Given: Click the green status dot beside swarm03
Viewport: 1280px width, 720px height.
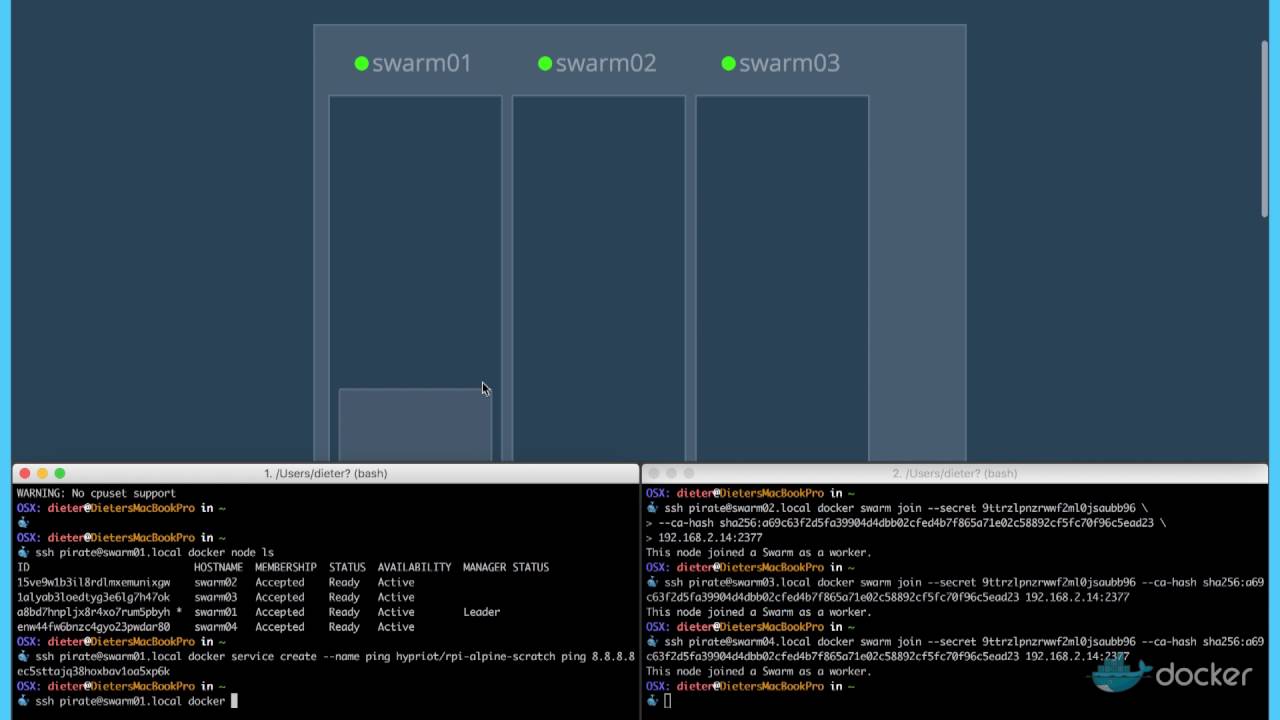Looking at the screenshot, I should pos(728,64).
